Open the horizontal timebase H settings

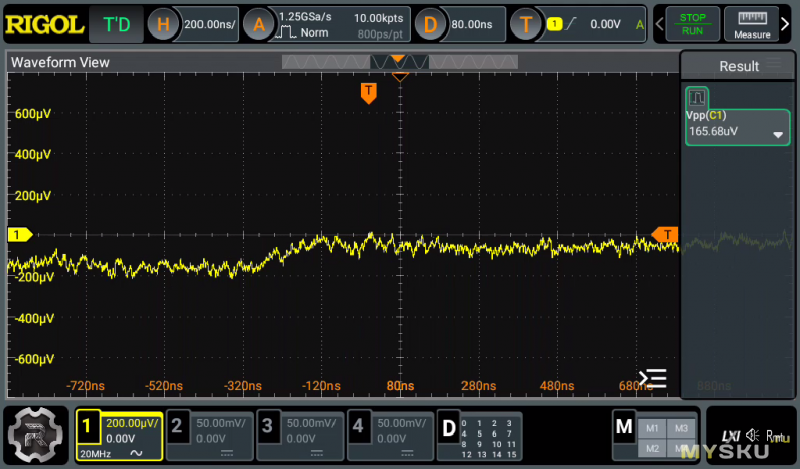pyautogui.click(x=163, y=24)
